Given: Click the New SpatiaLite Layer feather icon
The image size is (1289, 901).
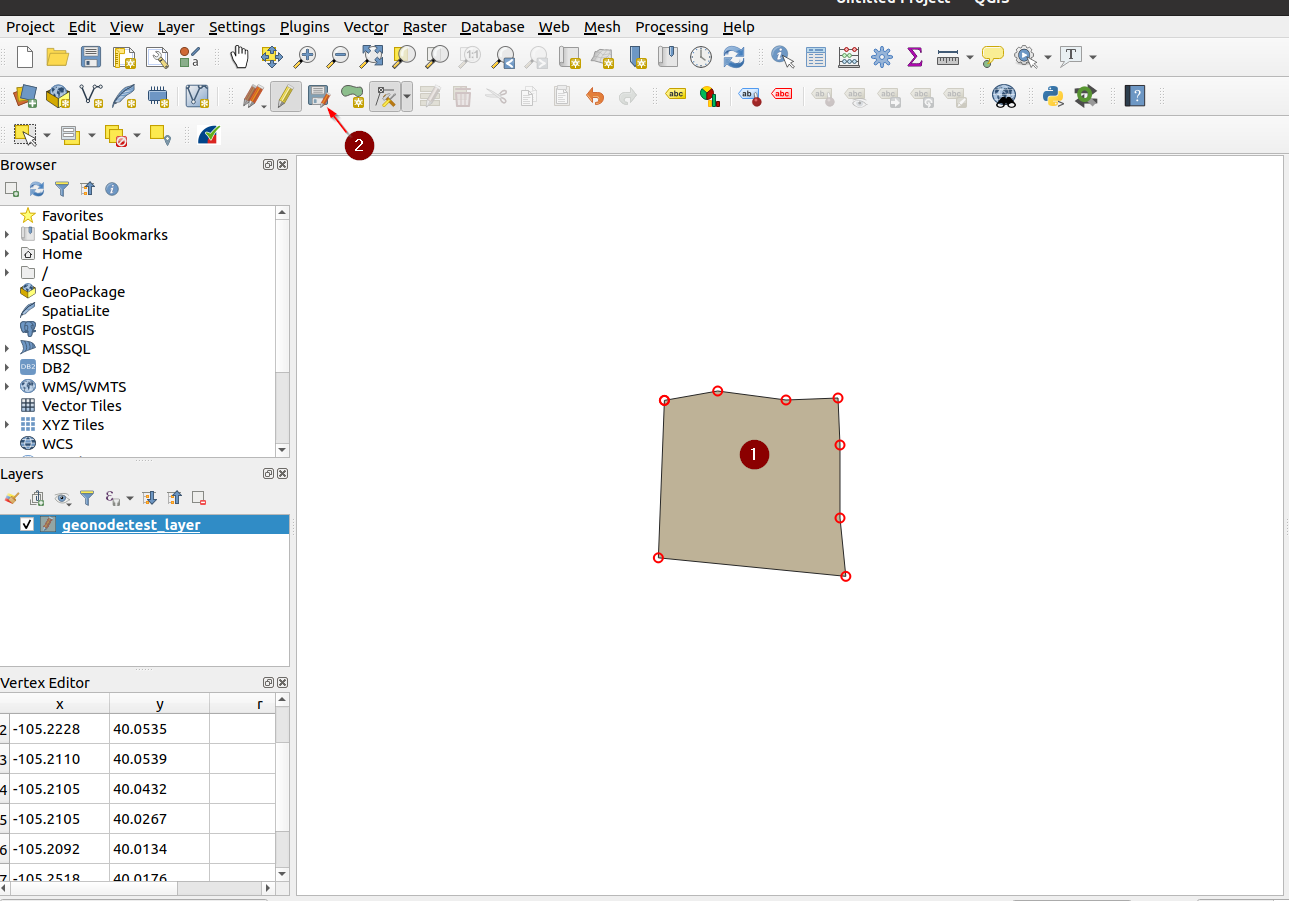Looking at the screenshot, I should pyautogui.click(x=124, y=97).
